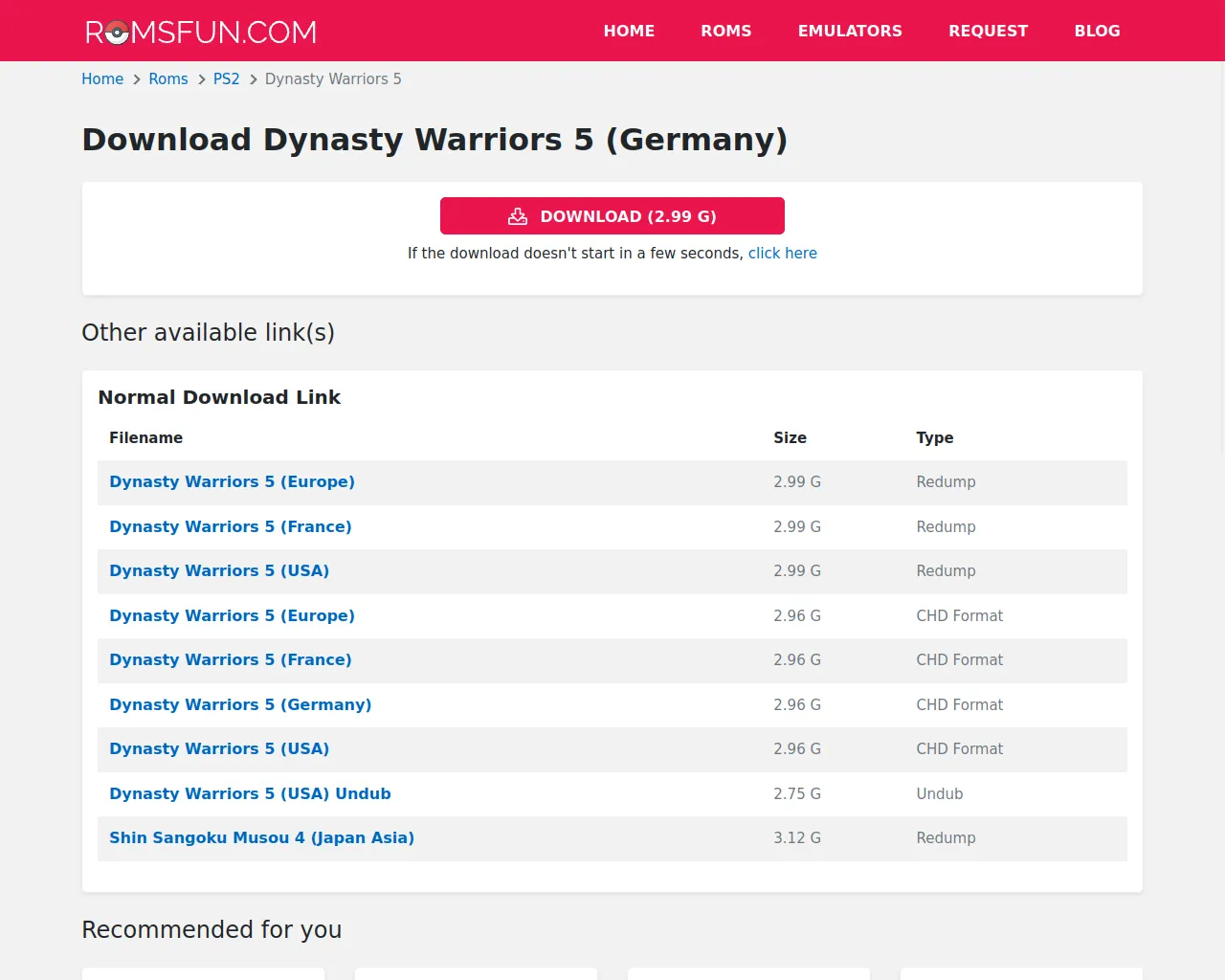Image resolution: width=1225 pixels, height=980 pixels.
Task: Click the 2.75 G size value
Action: tap(797, 794)
